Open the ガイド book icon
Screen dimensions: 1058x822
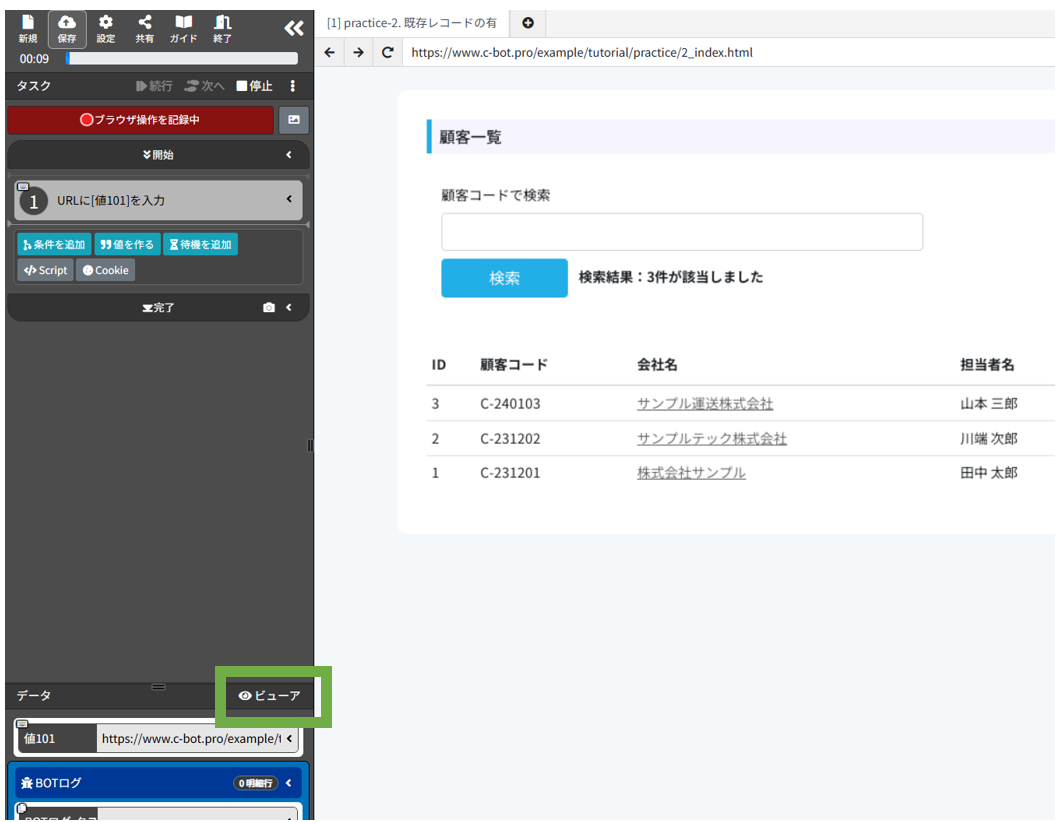pyautogui.click(x=183, y=29)
